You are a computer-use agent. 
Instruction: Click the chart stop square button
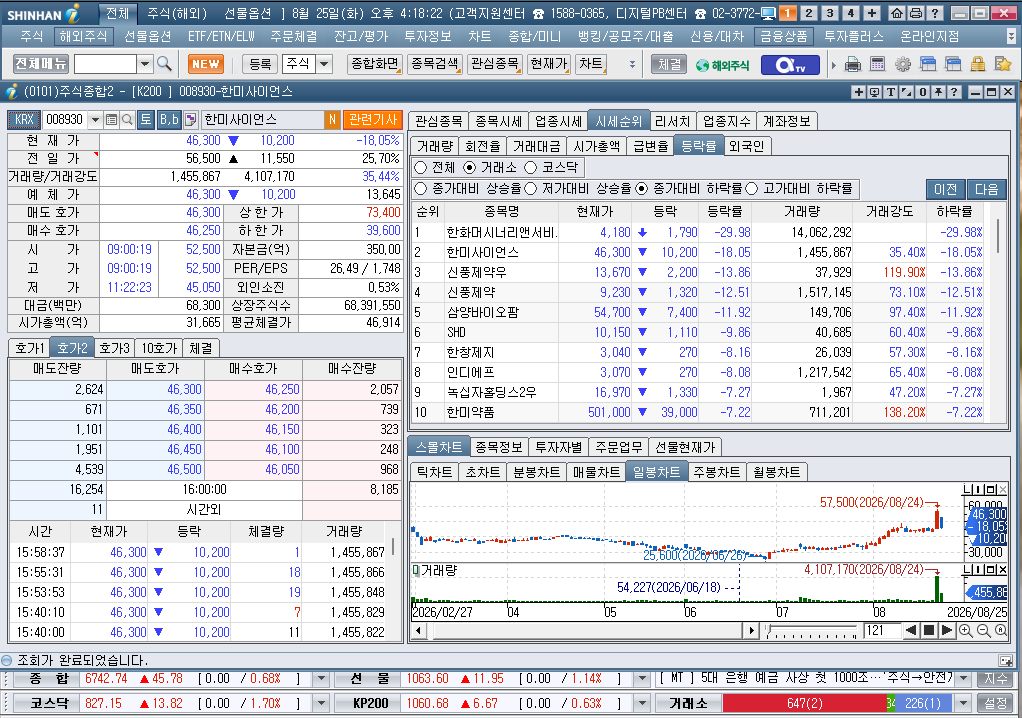(929, 630)
